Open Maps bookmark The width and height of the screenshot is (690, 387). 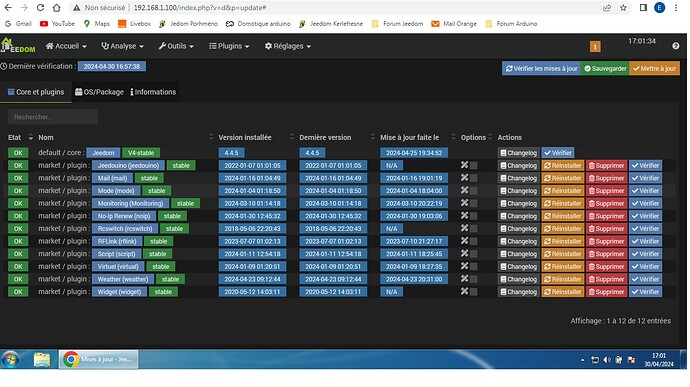point(96,24)
